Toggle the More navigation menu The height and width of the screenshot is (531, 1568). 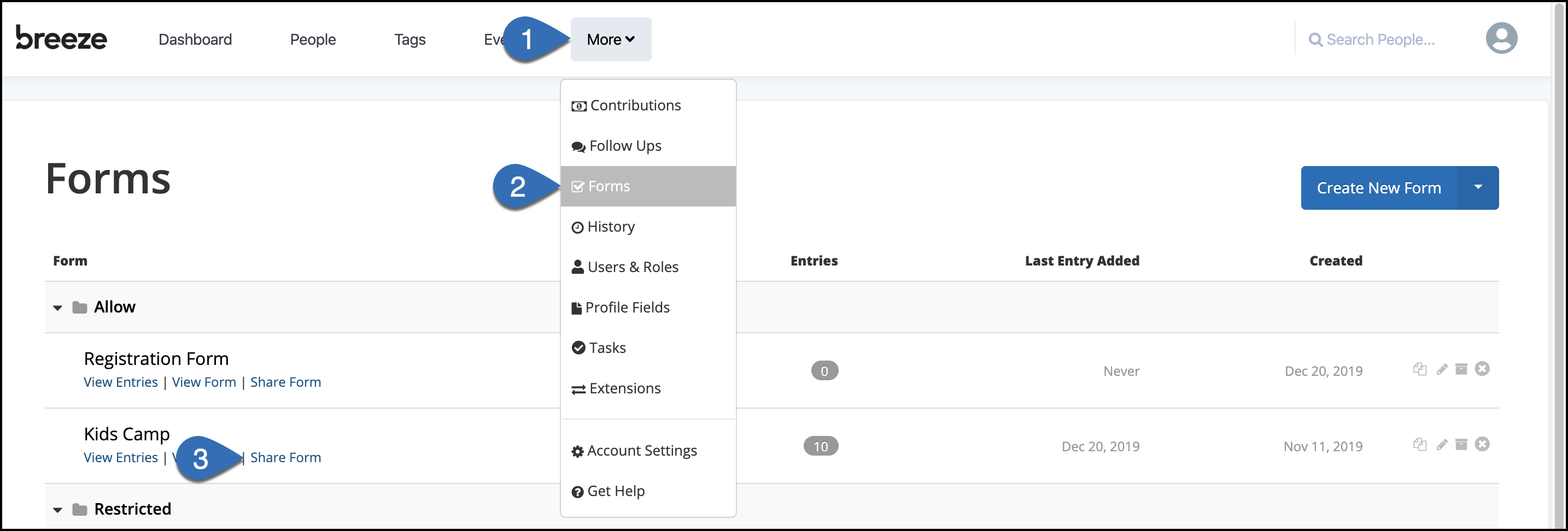pyautogui.click(x=611, y=39)
